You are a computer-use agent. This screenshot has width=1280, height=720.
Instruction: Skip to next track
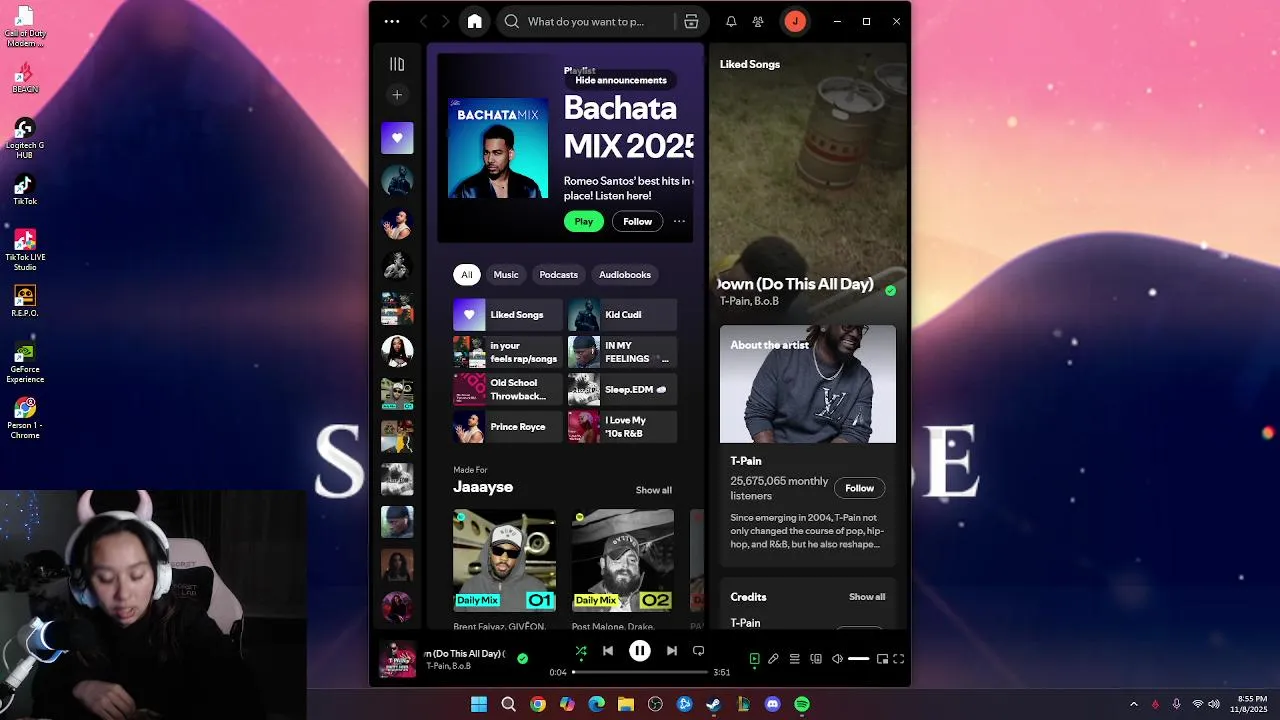click(672, 651)
